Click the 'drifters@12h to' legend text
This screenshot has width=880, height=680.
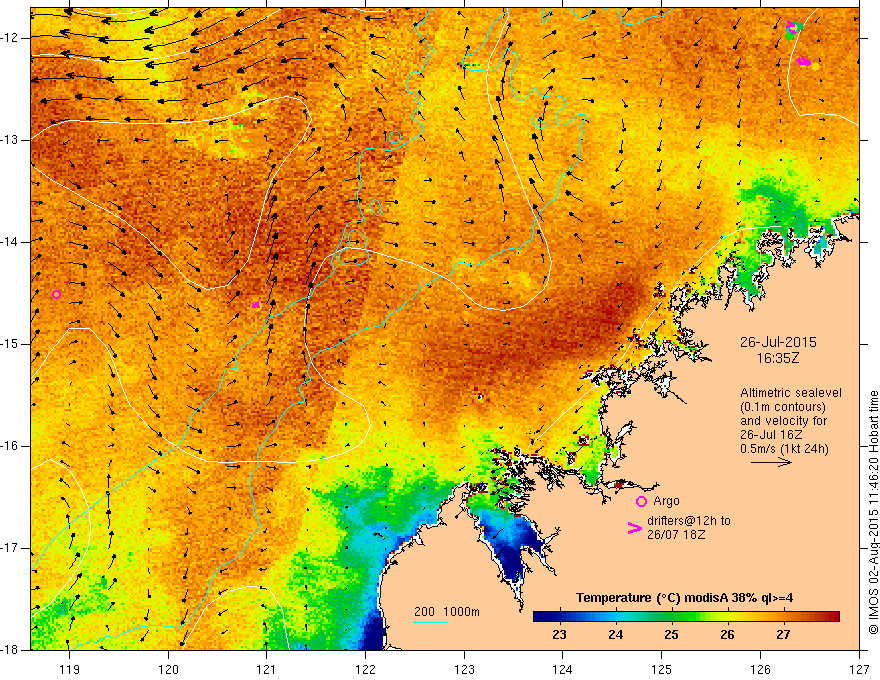point(689,521)
